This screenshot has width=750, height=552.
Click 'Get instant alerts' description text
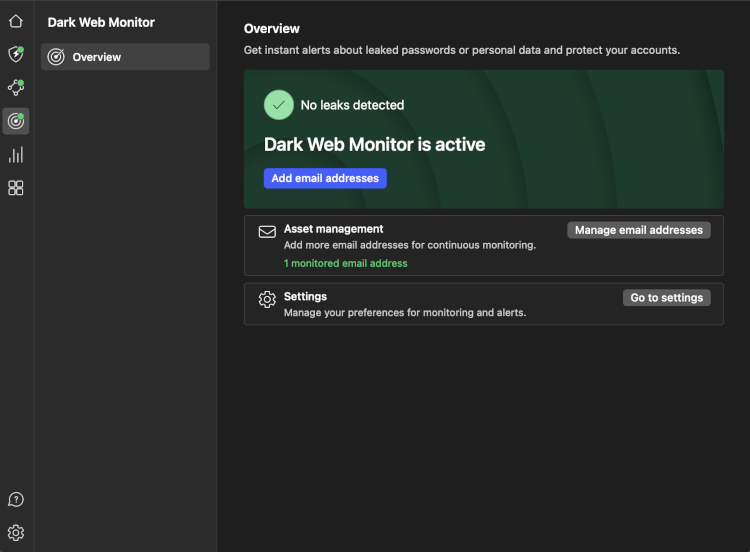click(x=462, y=50)
